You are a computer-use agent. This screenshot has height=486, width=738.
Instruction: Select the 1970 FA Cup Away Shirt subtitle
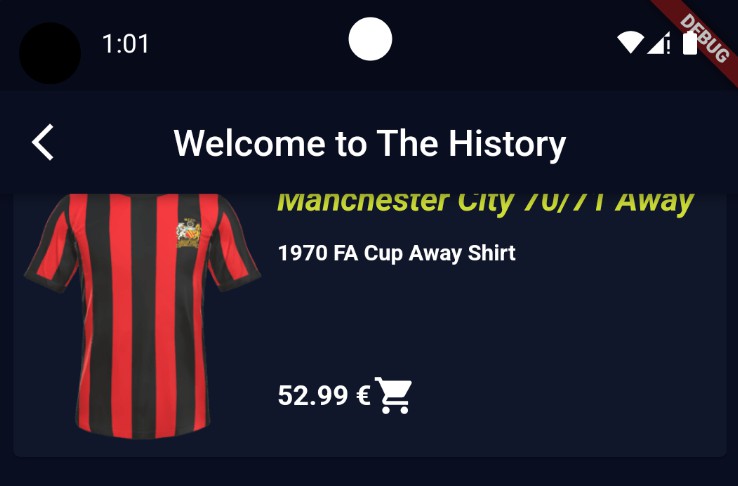click(397, 253)
